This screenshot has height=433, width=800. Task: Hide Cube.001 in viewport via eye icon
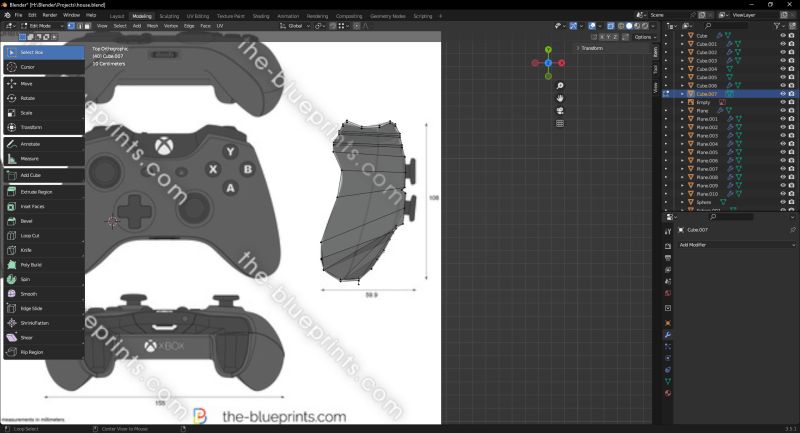coord(783,44)
